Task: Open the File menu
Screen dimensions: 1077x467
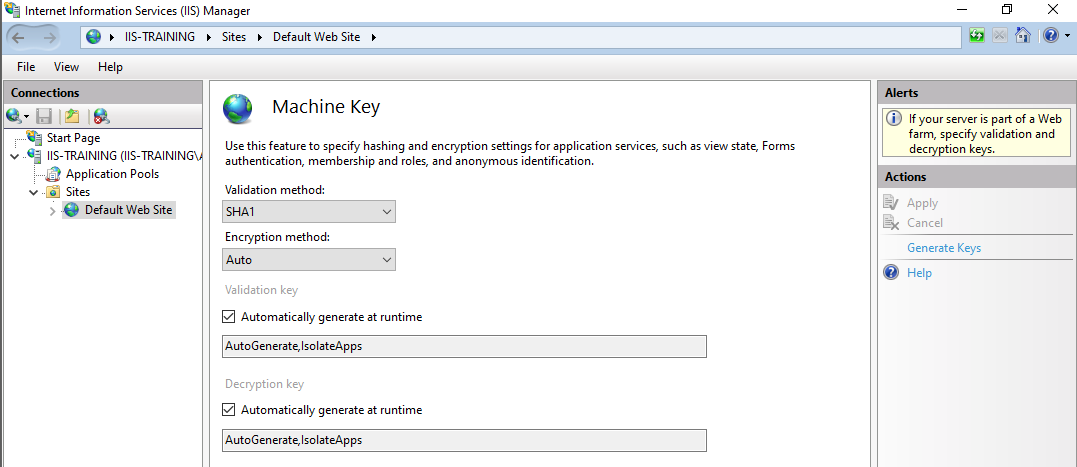Action: point(26,67)
